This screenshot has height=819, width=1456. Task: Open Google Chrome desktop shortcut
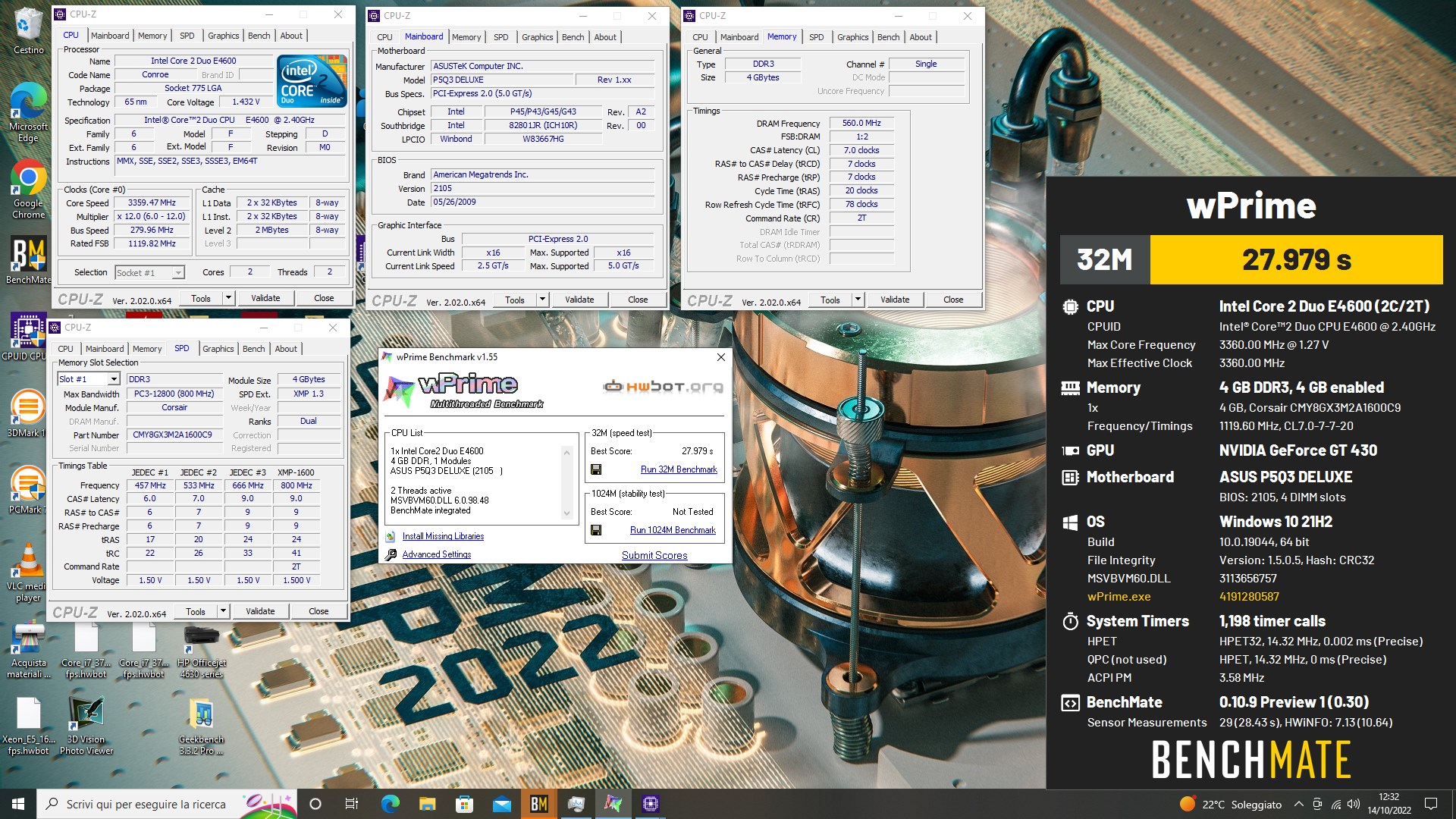pos(28,190)
